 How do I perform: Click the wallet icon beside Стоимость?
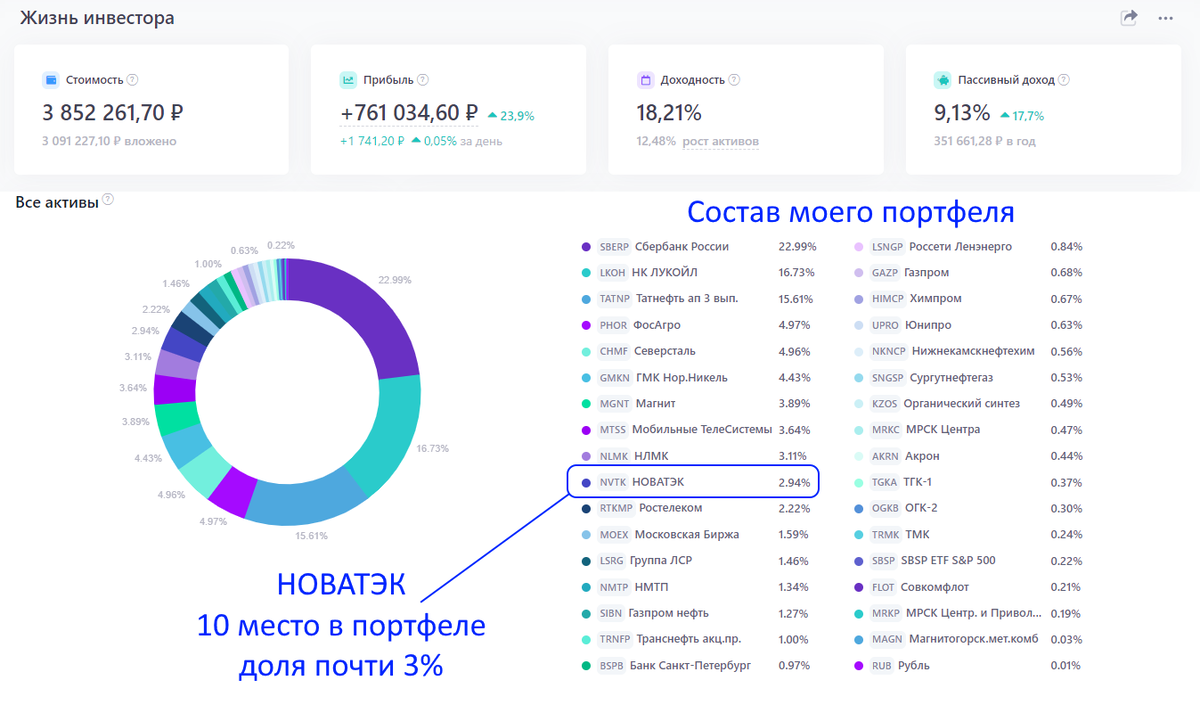pos(50,80)
